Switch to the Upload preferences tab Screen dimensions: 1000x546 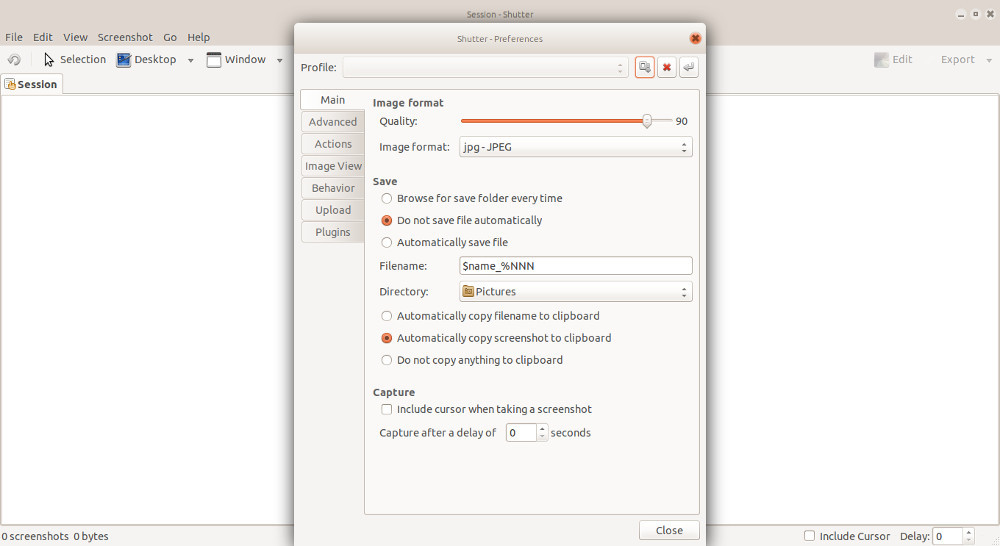point(332,210)
